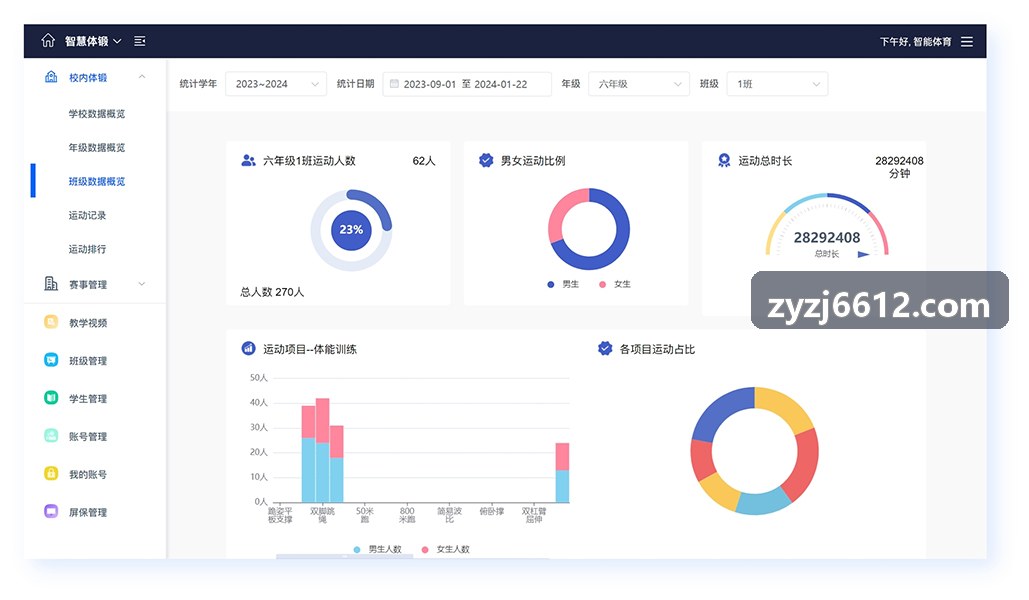
Task: Click the 班级管理 icon
Action: 51,360
